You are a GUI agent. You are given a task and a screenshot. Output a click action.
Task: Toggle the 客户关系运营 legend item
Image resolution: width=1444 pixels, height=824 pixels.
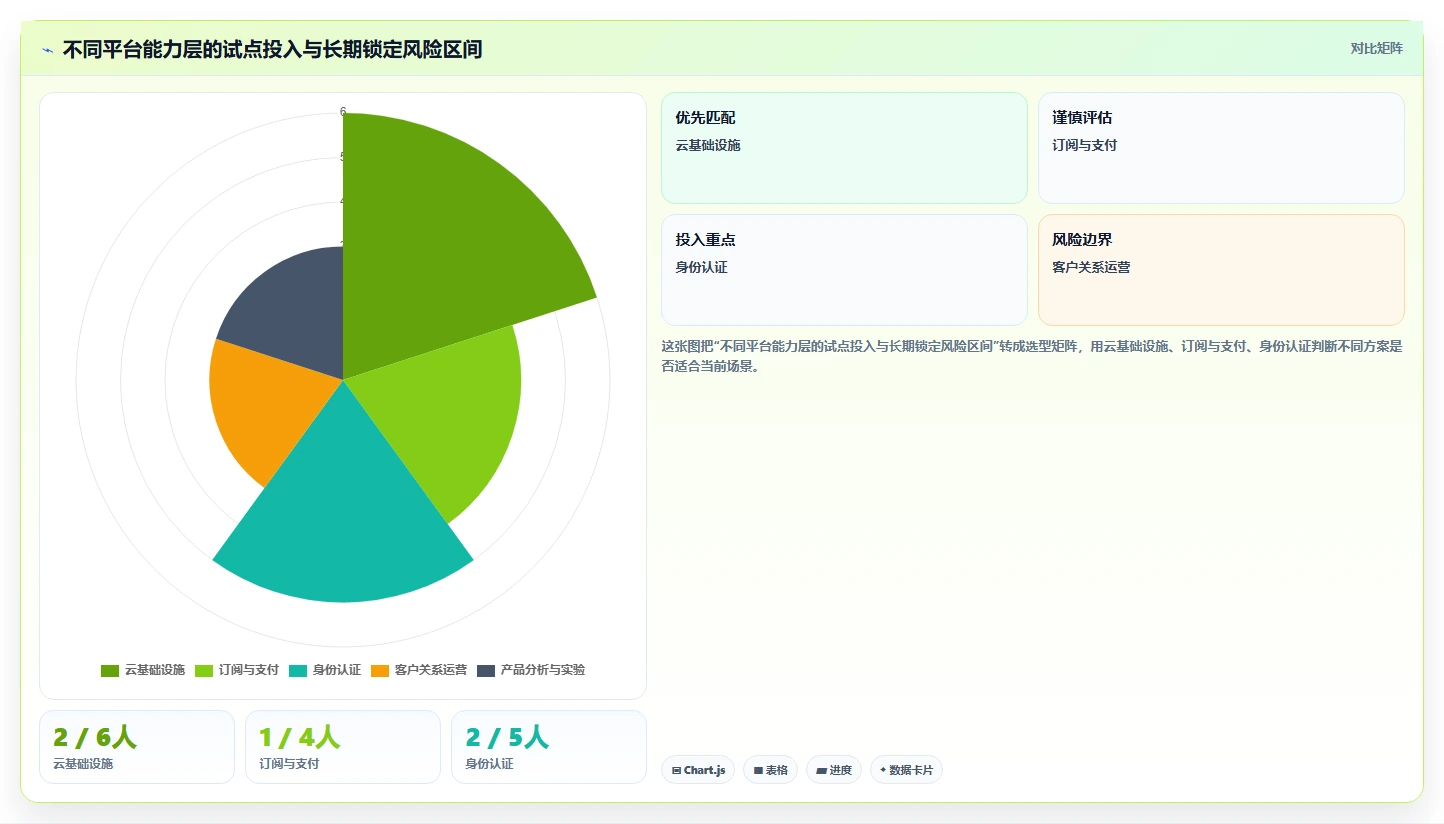(x=419, y=670)
